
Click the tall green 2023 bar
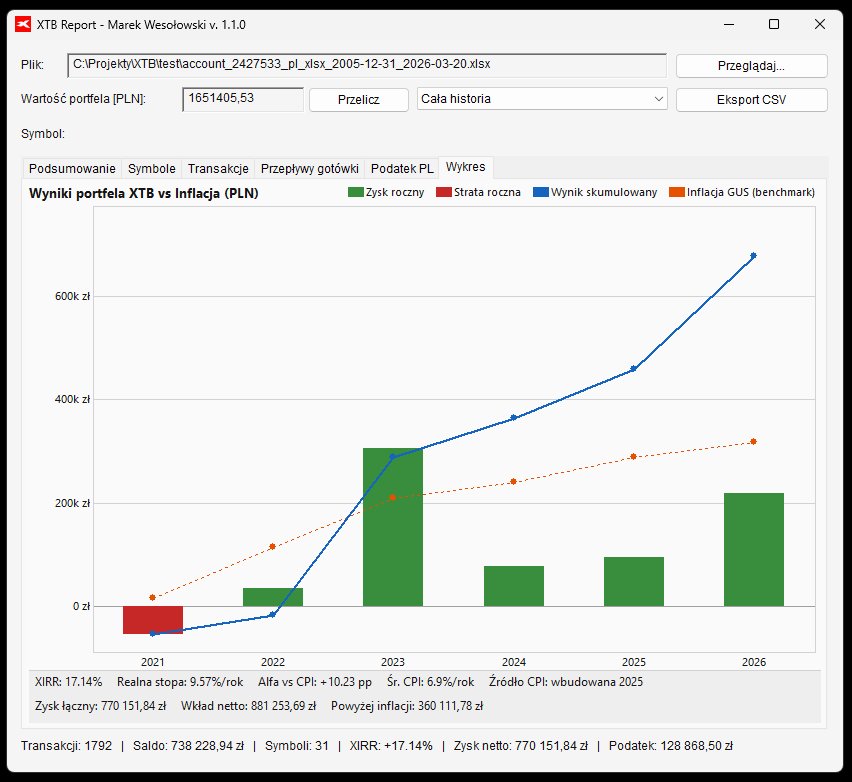393,527
